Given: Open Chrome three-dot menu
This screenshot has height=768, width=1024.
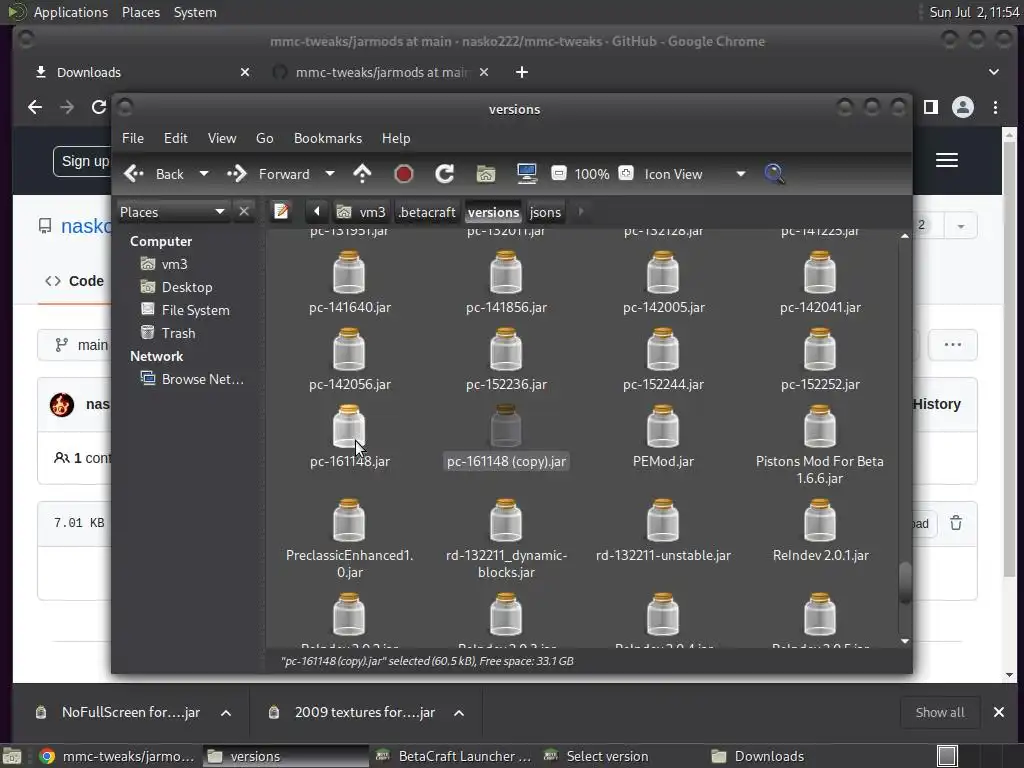Looking at the screenshot, I should pyautogui.click(x=995, y=107).
